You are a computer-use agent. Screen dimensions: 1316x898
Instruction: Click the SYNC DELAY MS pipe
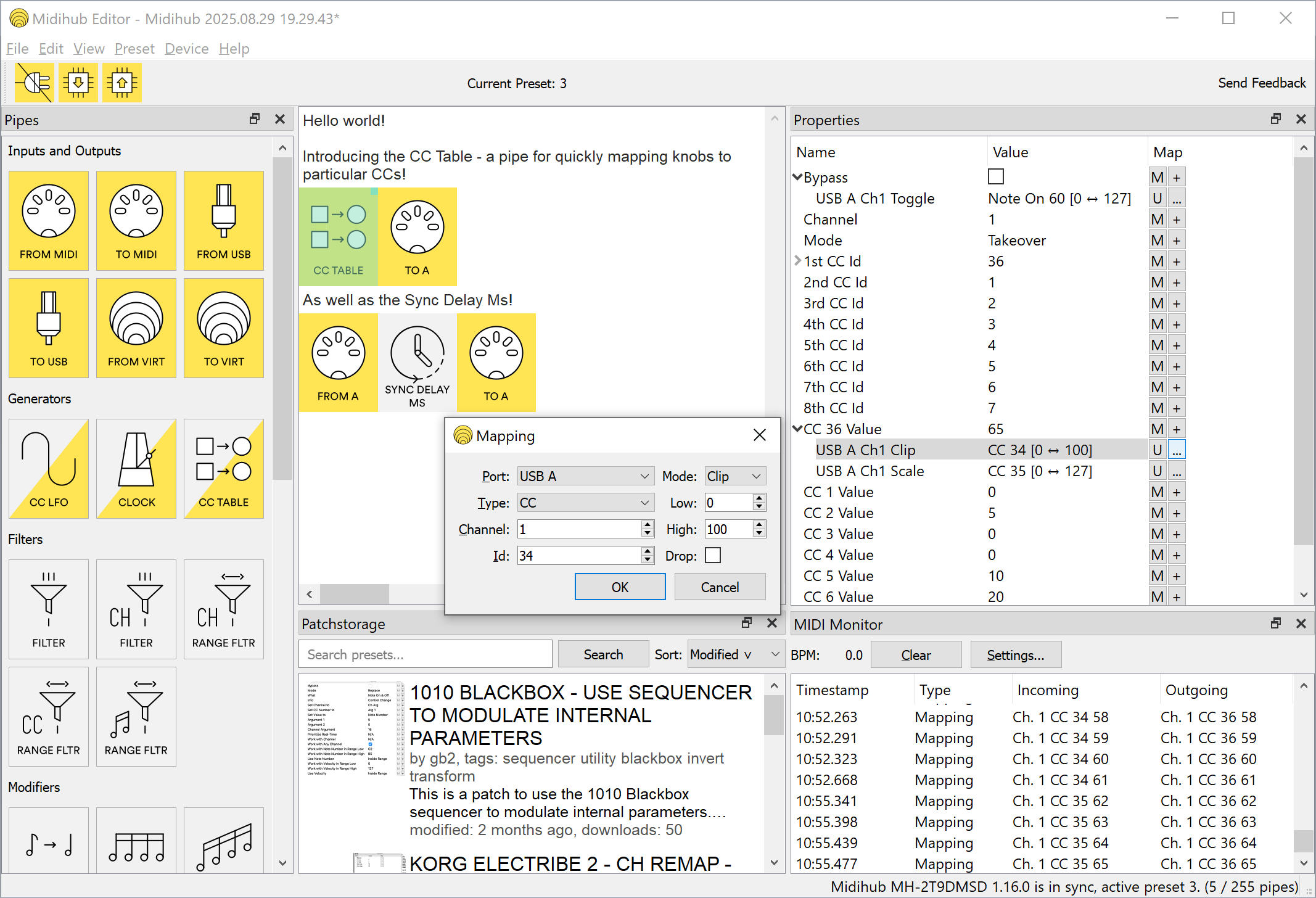click(417, 363)
